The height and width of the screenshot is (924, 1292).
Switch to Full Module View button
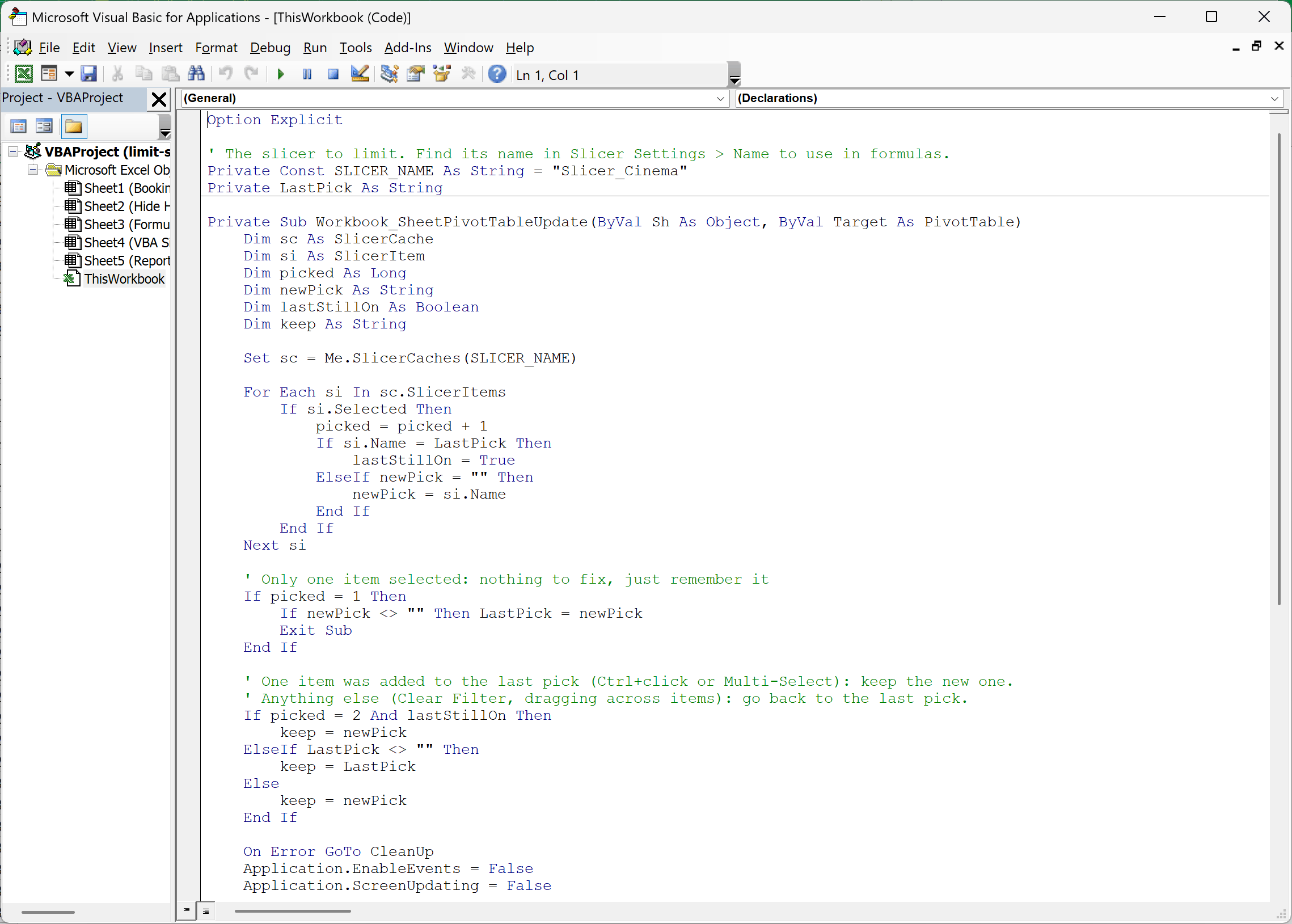[x=206, y=910]
